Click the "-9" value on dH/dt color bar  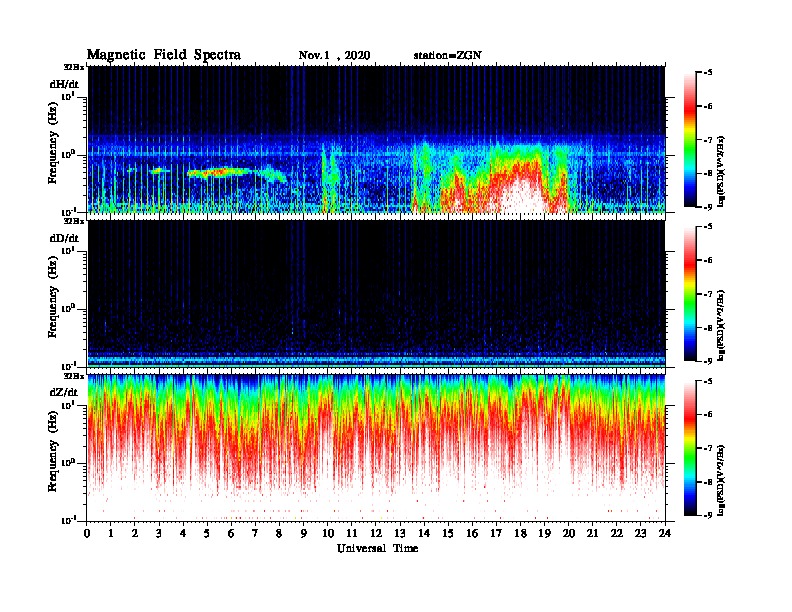pyautogui.click(x=708, y=207)
